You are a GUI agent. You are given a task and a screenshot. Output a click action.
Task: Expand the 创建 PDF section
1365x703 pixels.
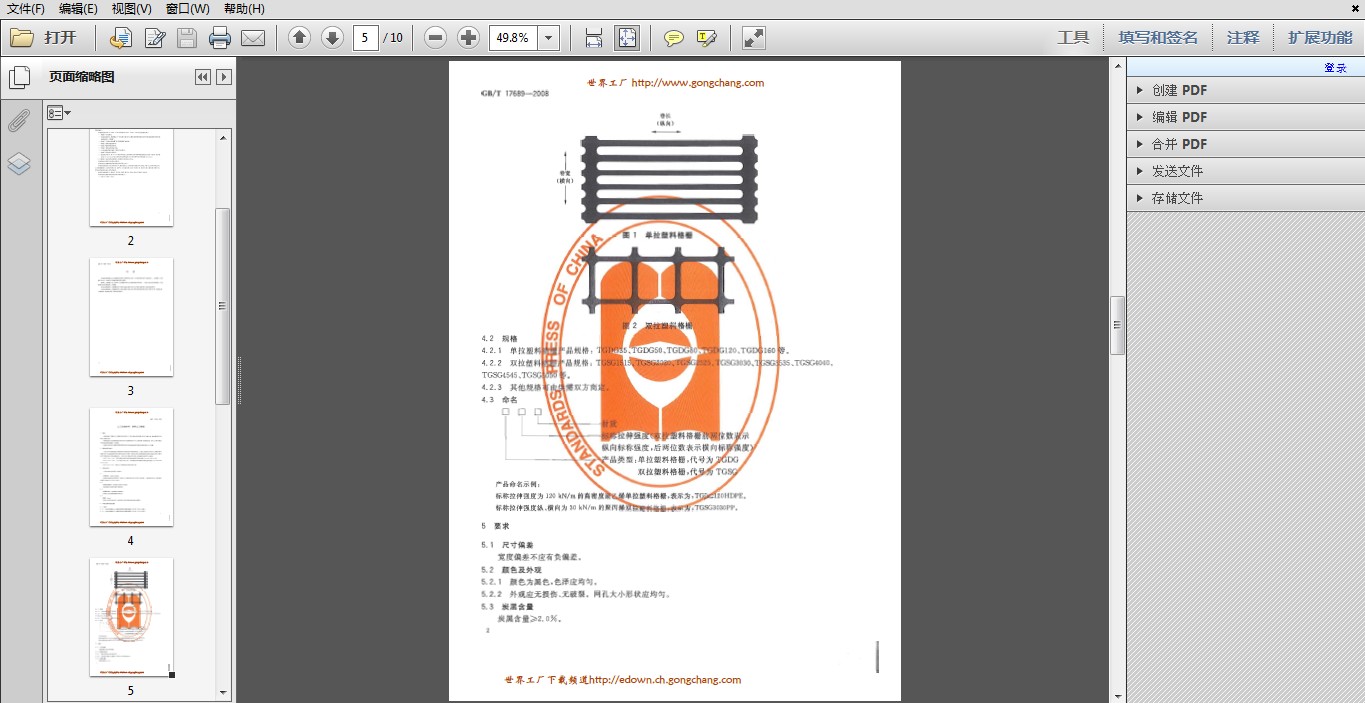(1245, 90)
